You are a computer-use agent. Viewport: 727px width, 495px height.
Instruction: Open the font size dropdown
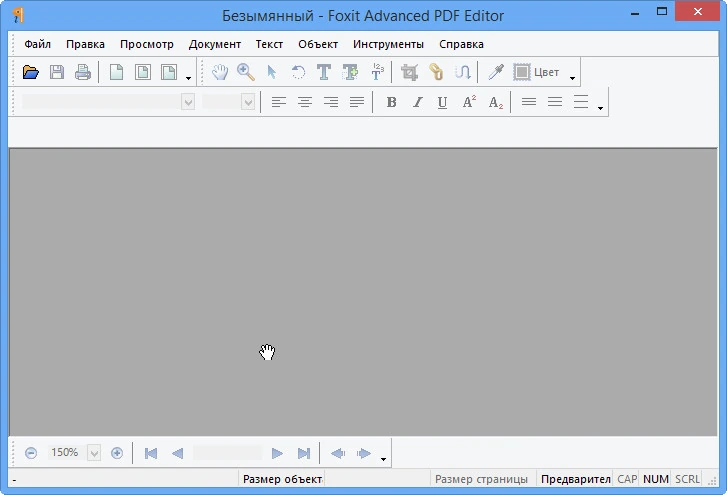pos(248,102)
